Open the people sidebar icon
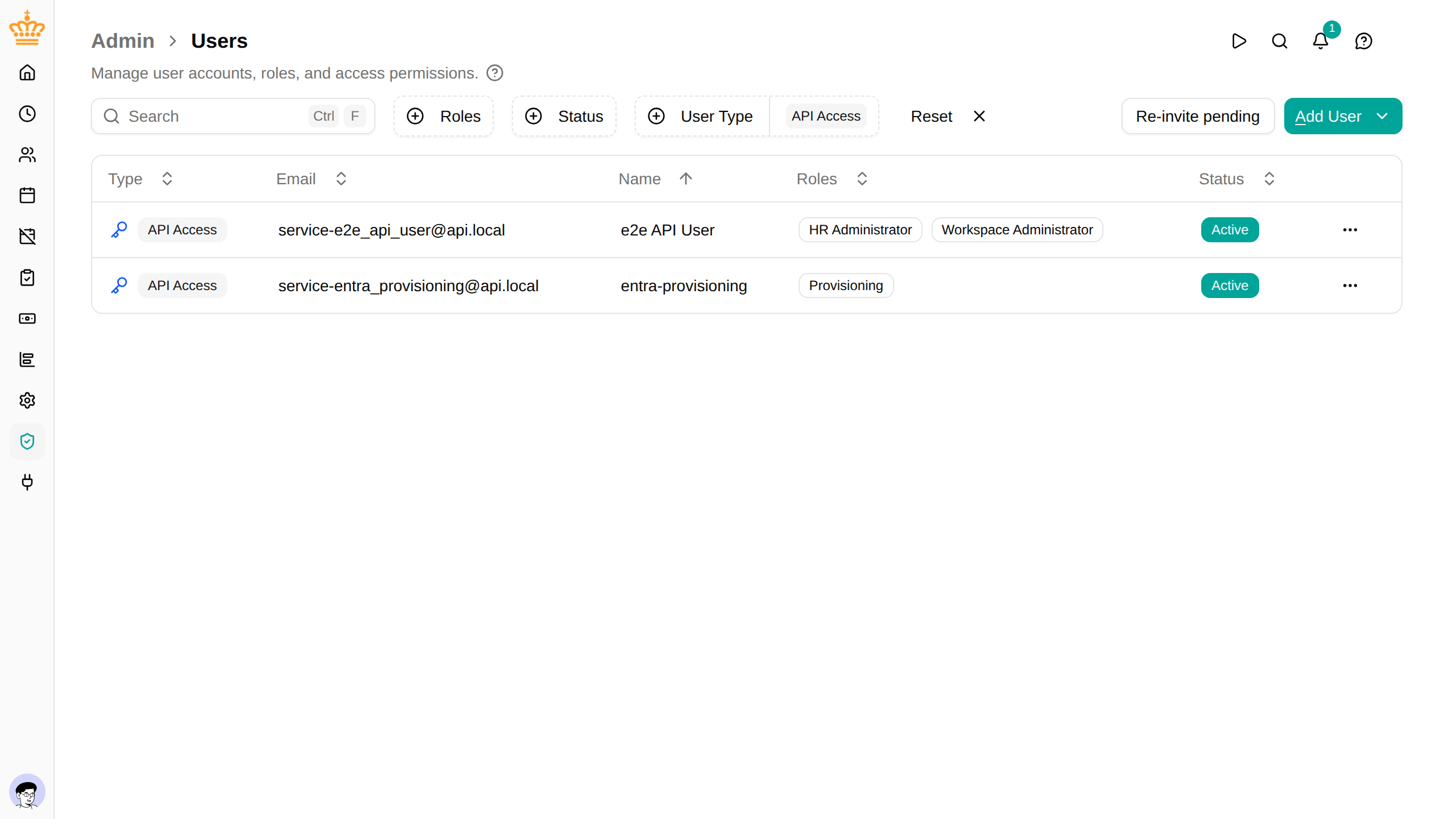Image resolution: width=1456 pixels, height=819 pixels. 27,155
